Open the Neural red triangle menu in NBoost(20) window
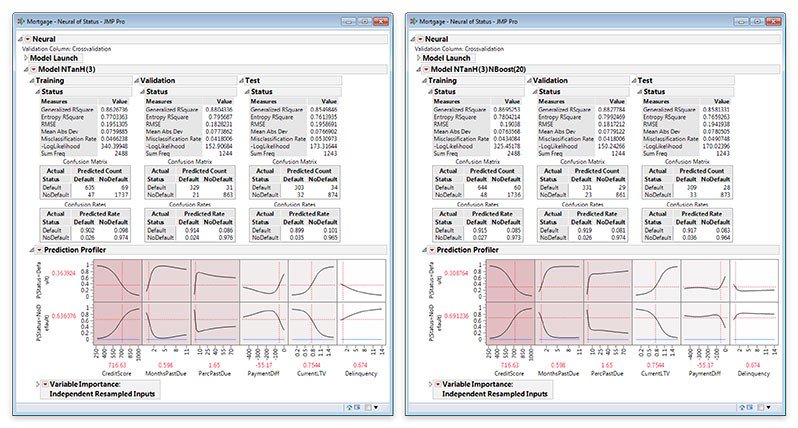This screenshot has width=798, height=428. [x=420, y=39]
